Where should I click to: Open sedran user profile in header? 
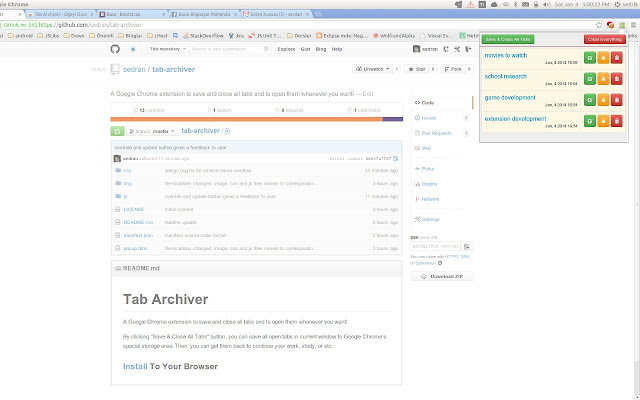[x=425, y=49]
